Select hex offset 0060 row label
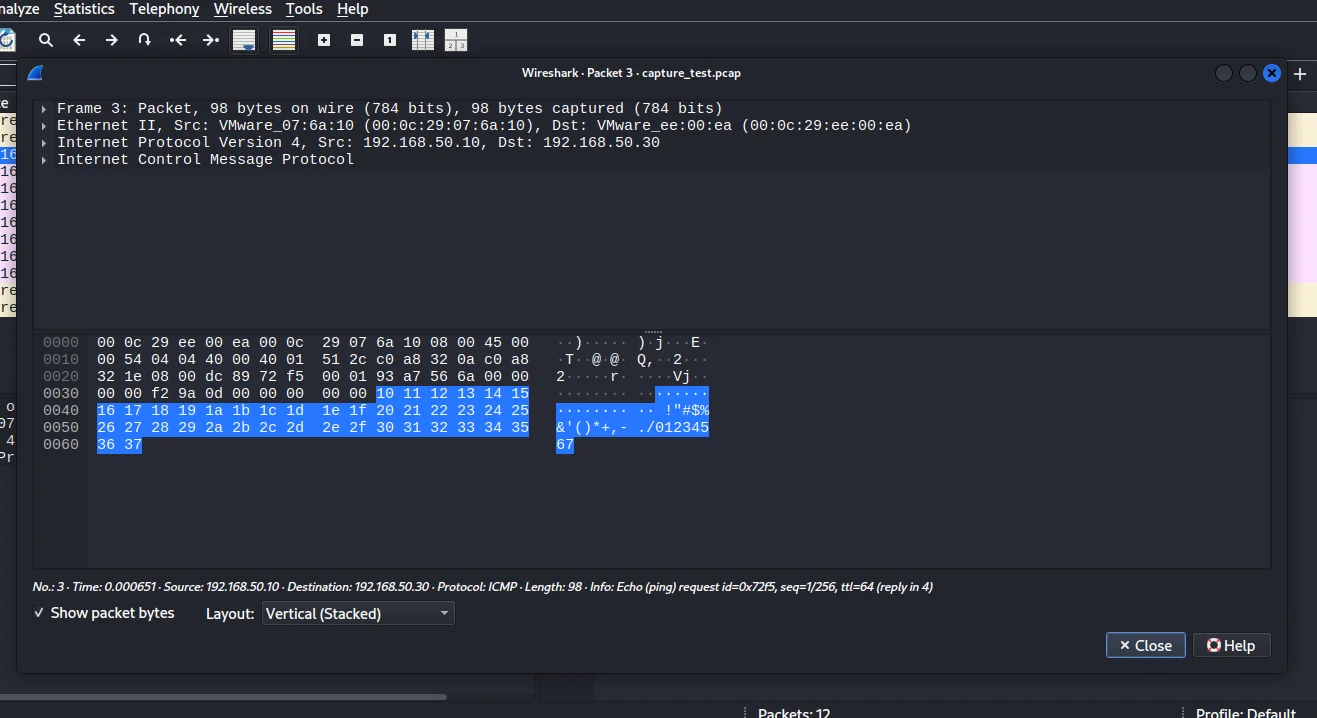 61,445
